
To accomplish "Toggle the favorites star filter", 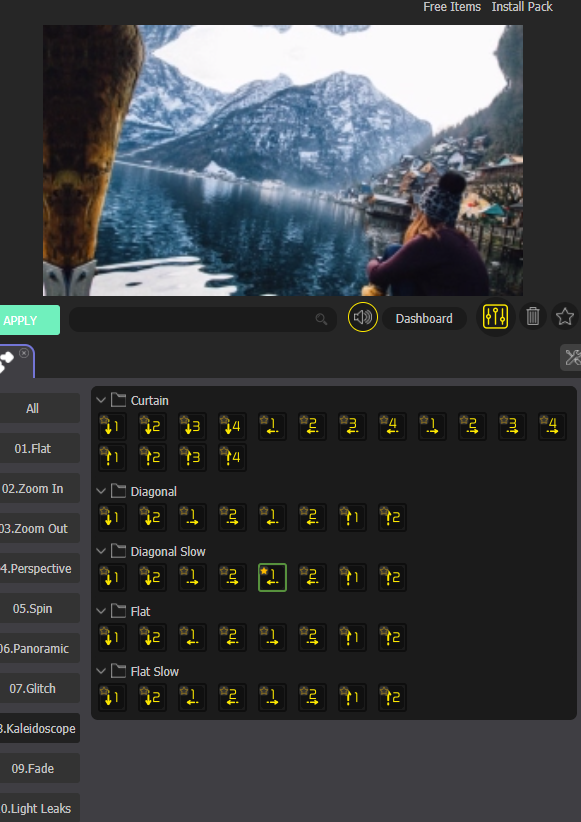I will tap(565, 317).
